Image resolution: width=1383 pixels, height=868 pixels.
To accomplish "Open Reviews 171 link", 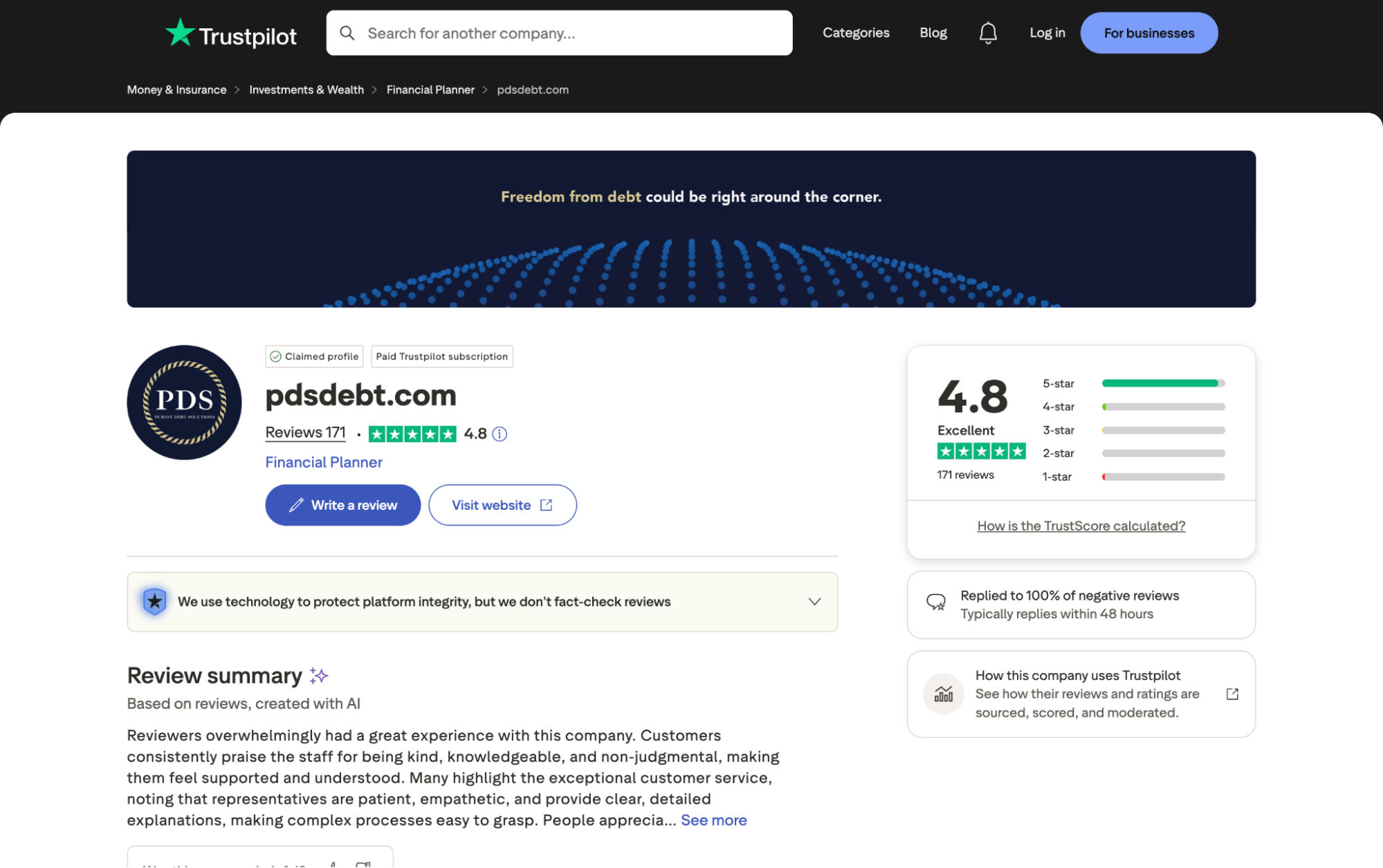I will tap(305, 433).
